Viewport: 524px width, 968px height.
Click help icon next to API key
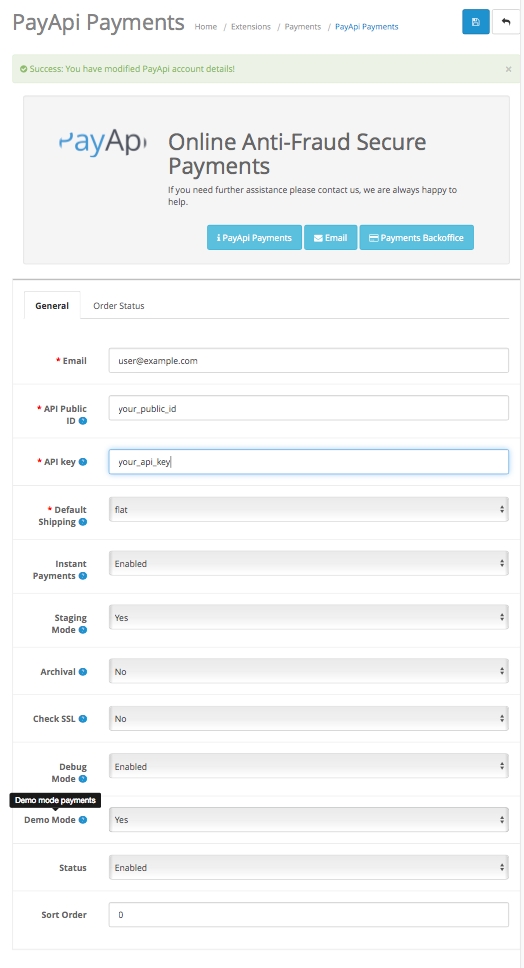tap(83, 462)
